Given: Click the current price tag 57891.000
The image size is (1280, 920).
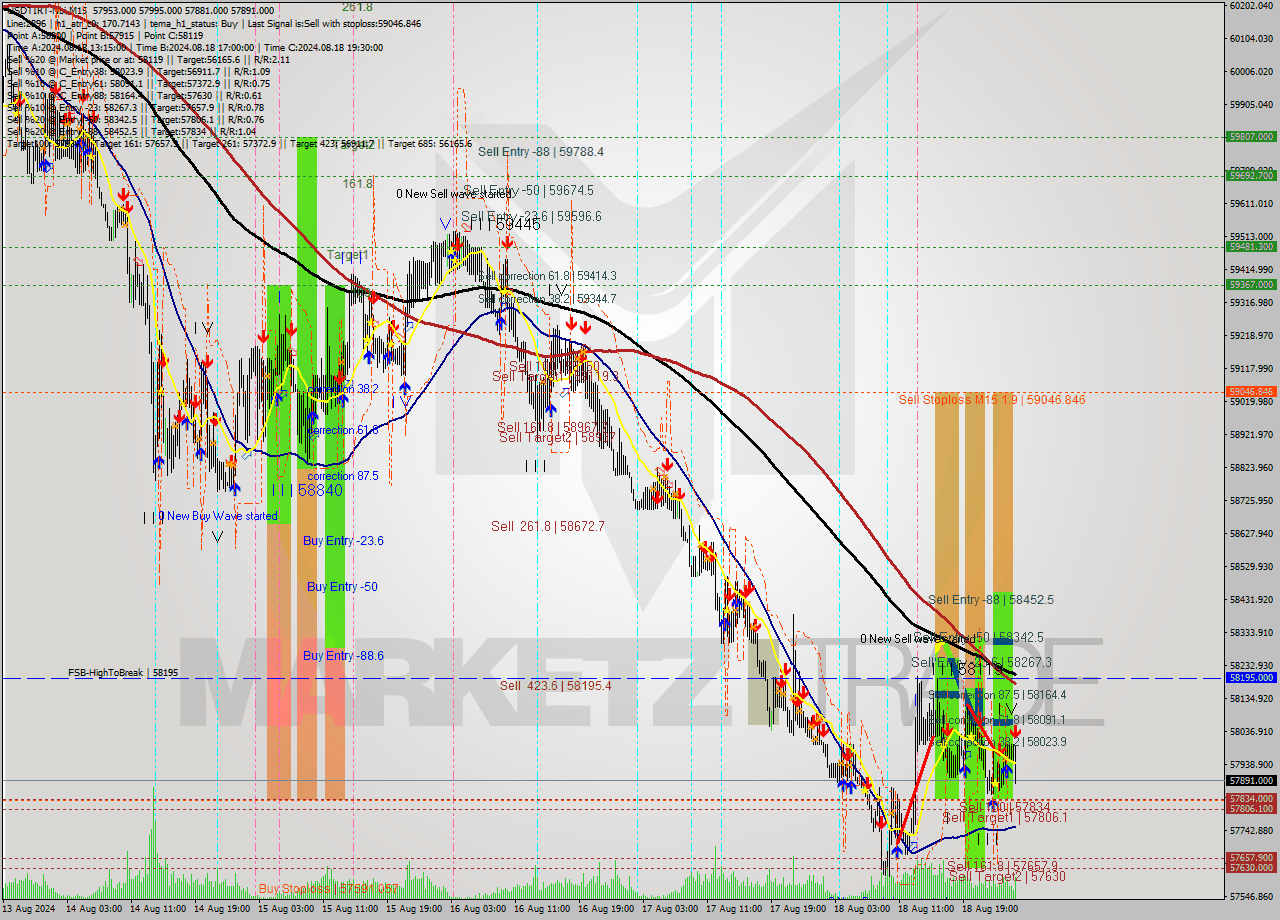Looking at the screenshot, I should point(1251,780).
